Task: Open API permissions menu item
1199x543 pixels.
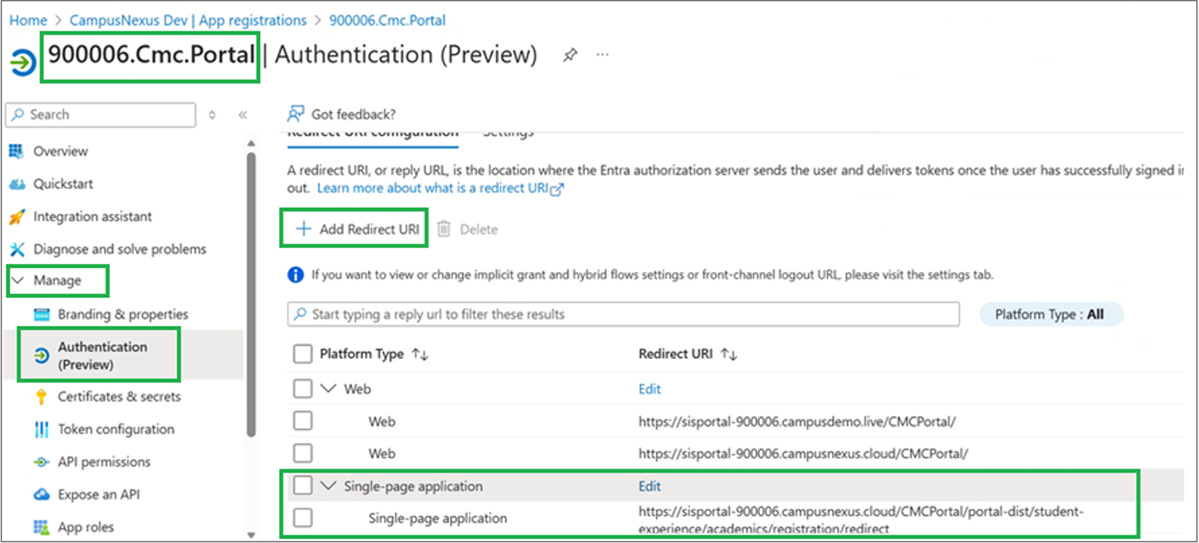Action: point(104,462)
